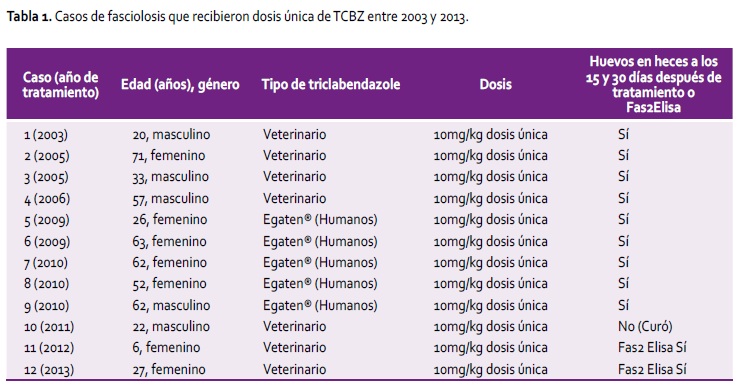Image resolution: width=738 pixels, height=389 pixels.
Task: Click the '6, femenino' age cell
Action: (166, 348)
